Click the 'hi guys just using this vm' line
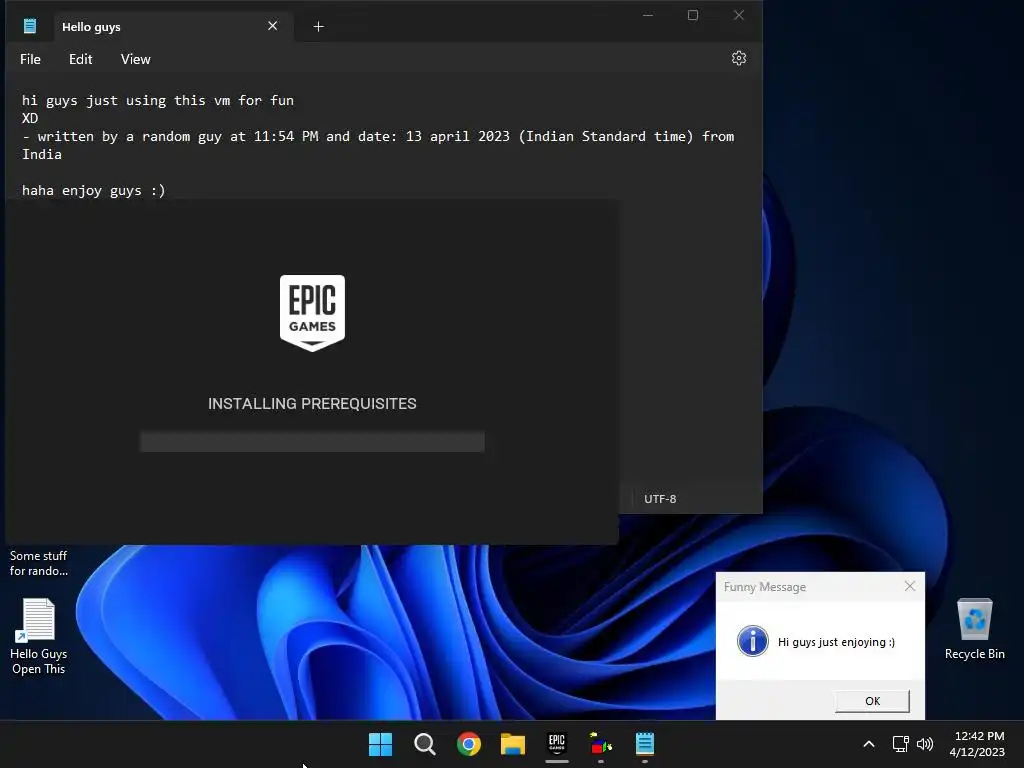Screen dimensions: 1024x768 157,101
